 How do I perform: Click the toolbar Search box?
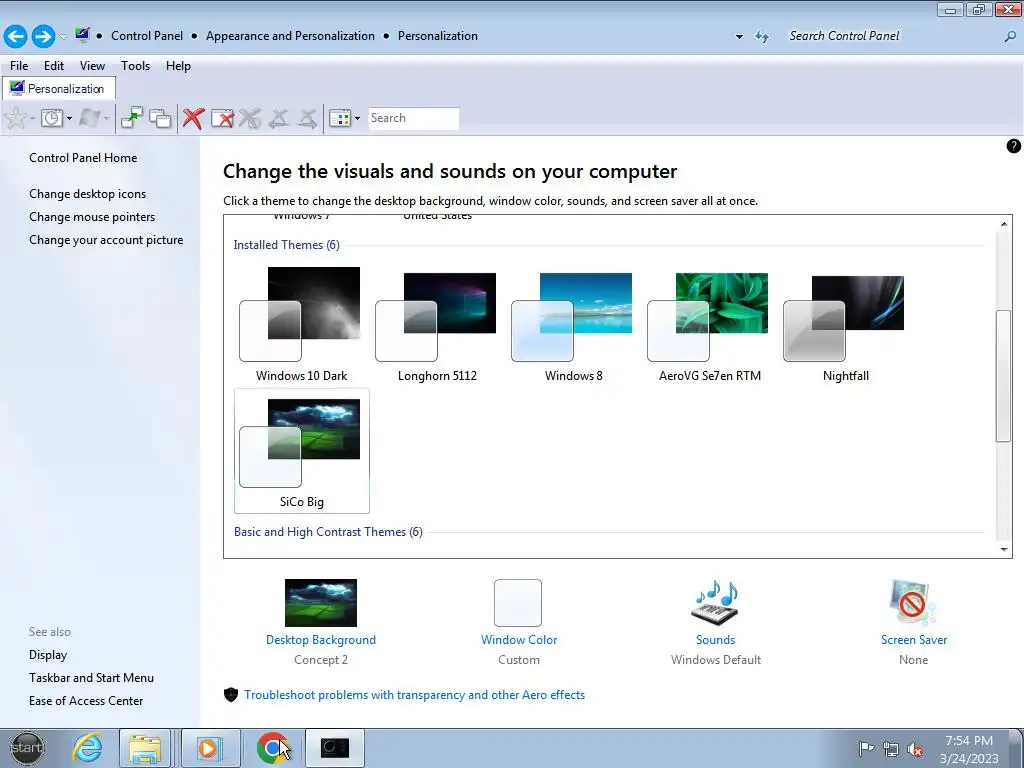(413, 118)
